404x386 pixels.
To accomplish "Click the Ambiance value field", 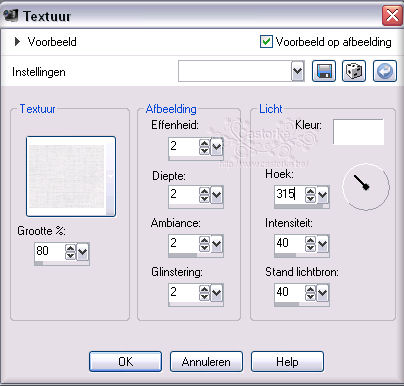I will (x=184, y=244).
